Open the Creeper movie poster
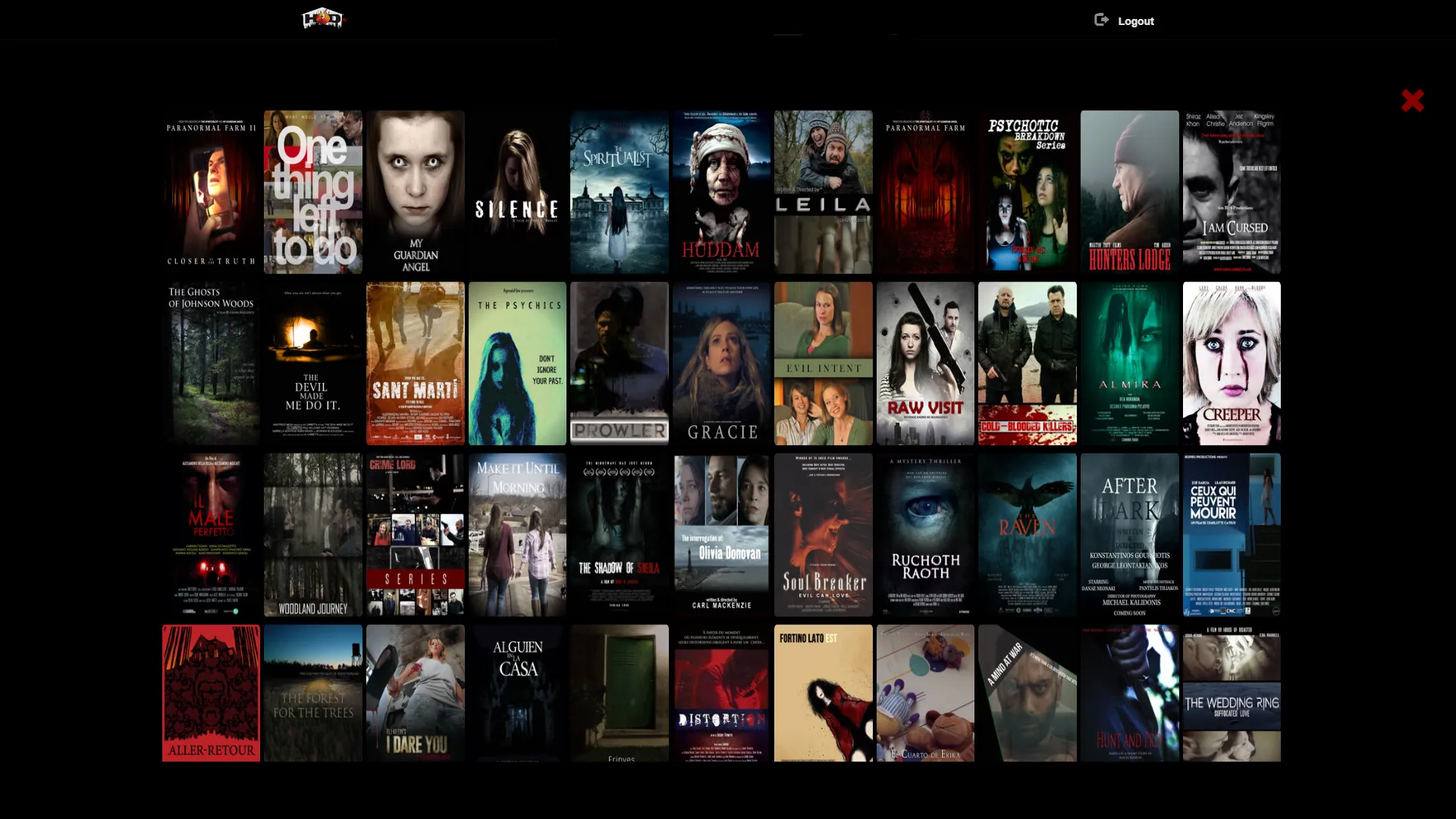The image size is (1456, 819). [1232, 363]
